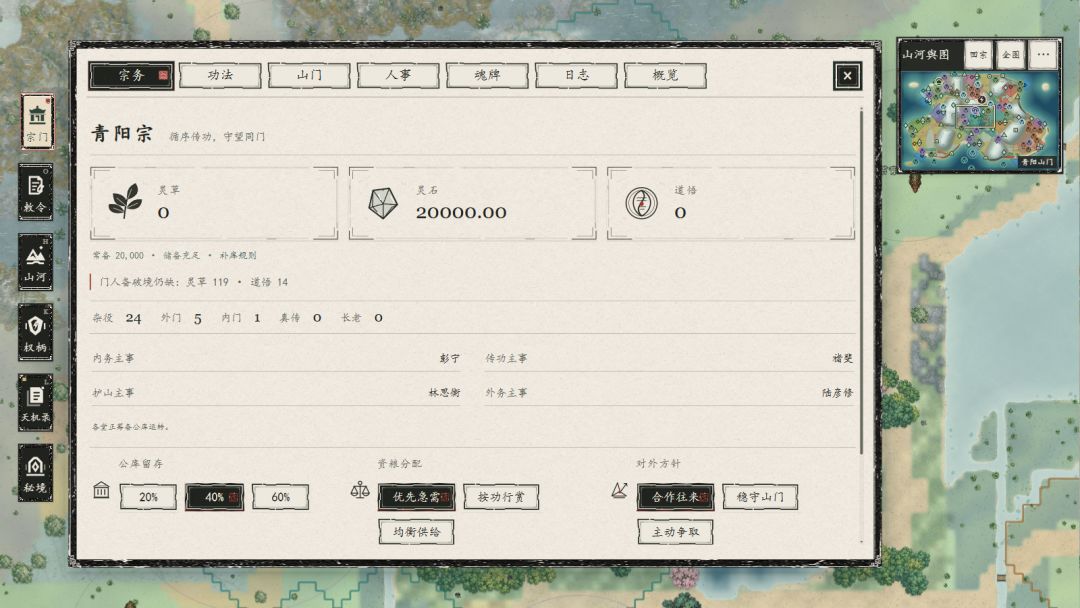Choose 均衡供给 resource allocation
This screenshot has height=608, width=1080.
click(417, 532)
